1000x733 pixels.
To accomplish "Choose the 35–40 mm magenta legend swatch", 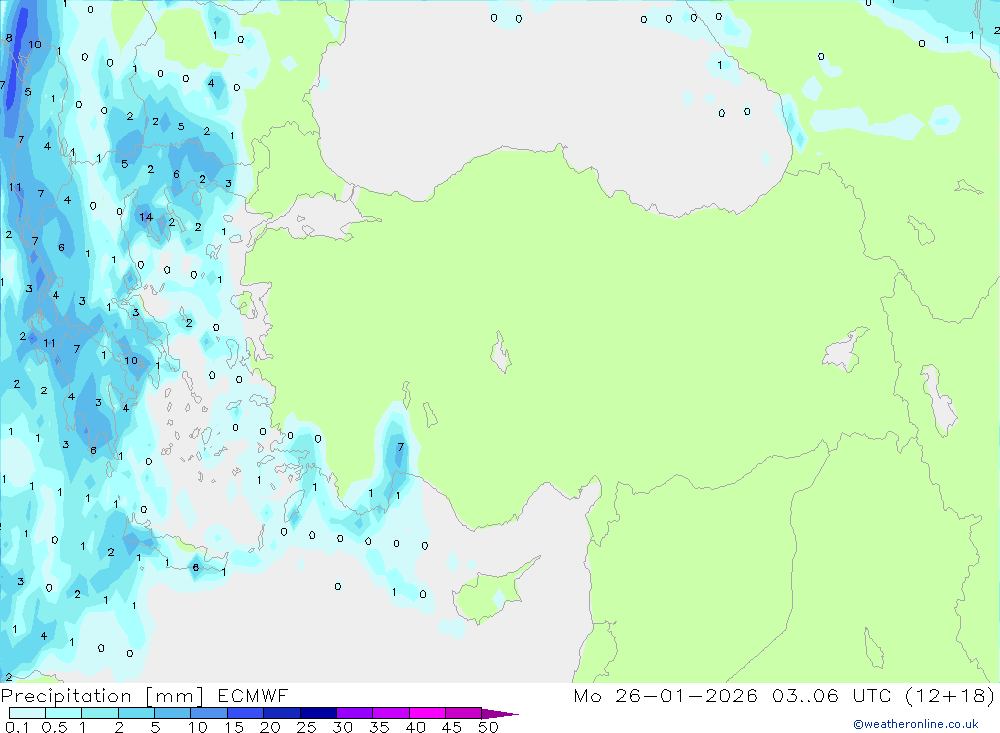I will pos(391,713).
